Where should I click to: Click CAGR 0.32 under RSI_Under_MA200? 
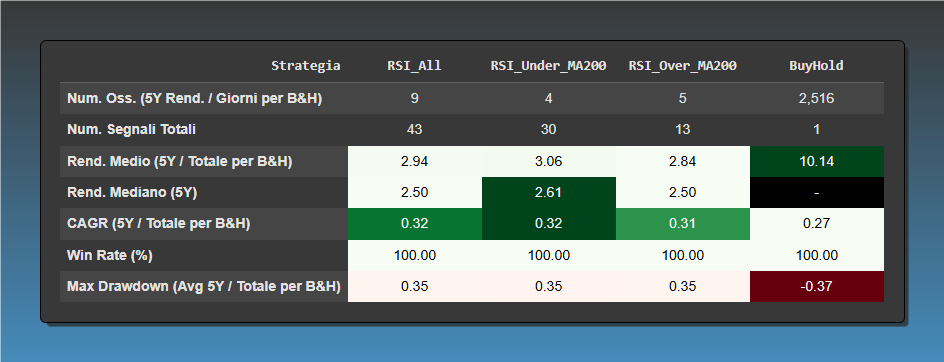[x=548, y=224]
